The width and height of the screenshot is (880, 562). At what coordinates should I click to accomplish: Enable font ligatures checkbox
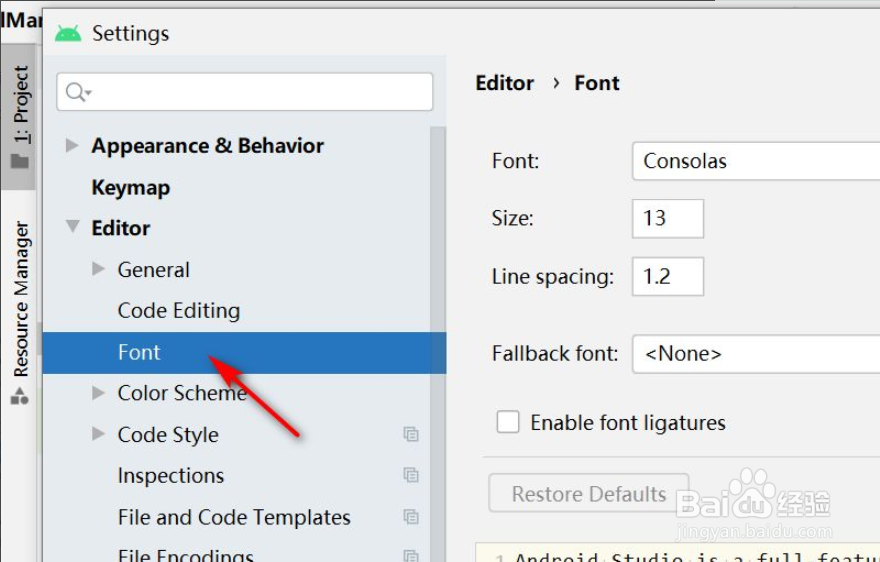pos(509,422)
